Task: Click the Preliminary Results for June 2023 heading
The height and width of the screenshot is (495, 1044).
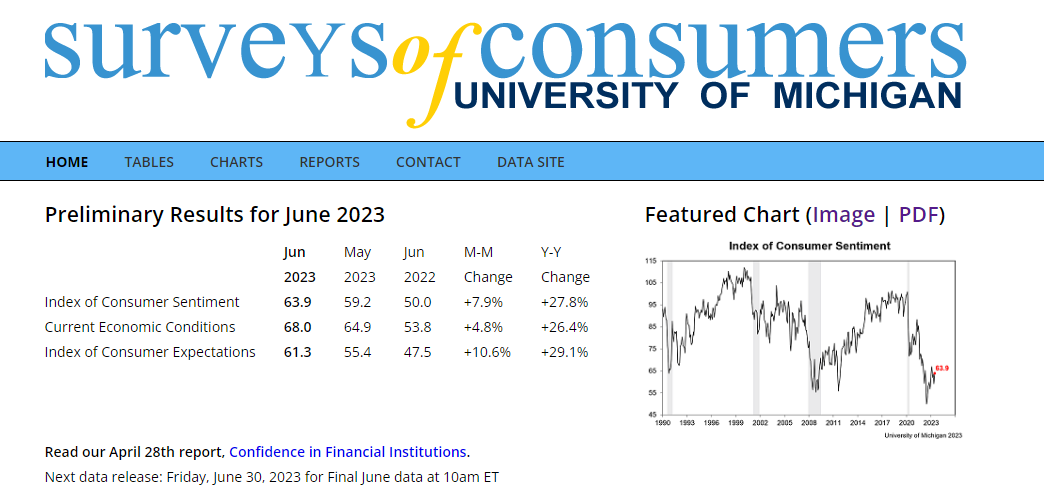Action: 215,215
